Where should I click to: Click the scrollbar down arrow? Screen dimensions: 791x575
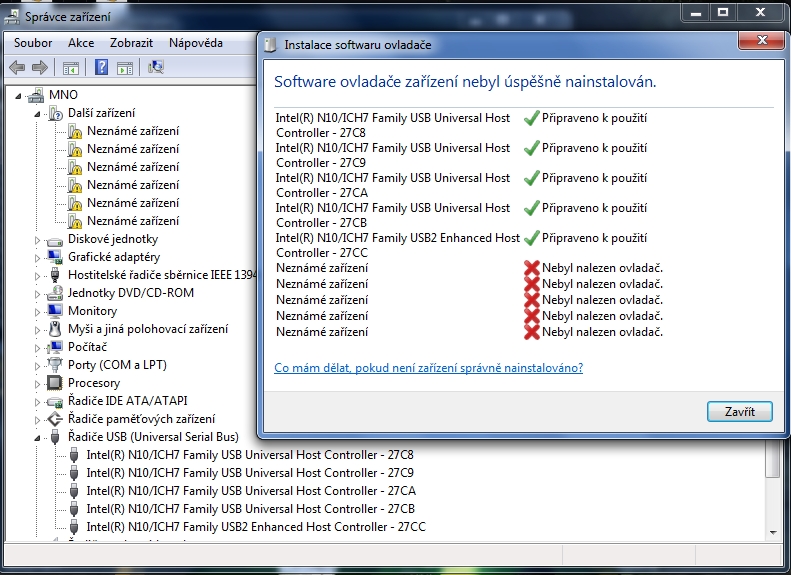pos(773,533)
